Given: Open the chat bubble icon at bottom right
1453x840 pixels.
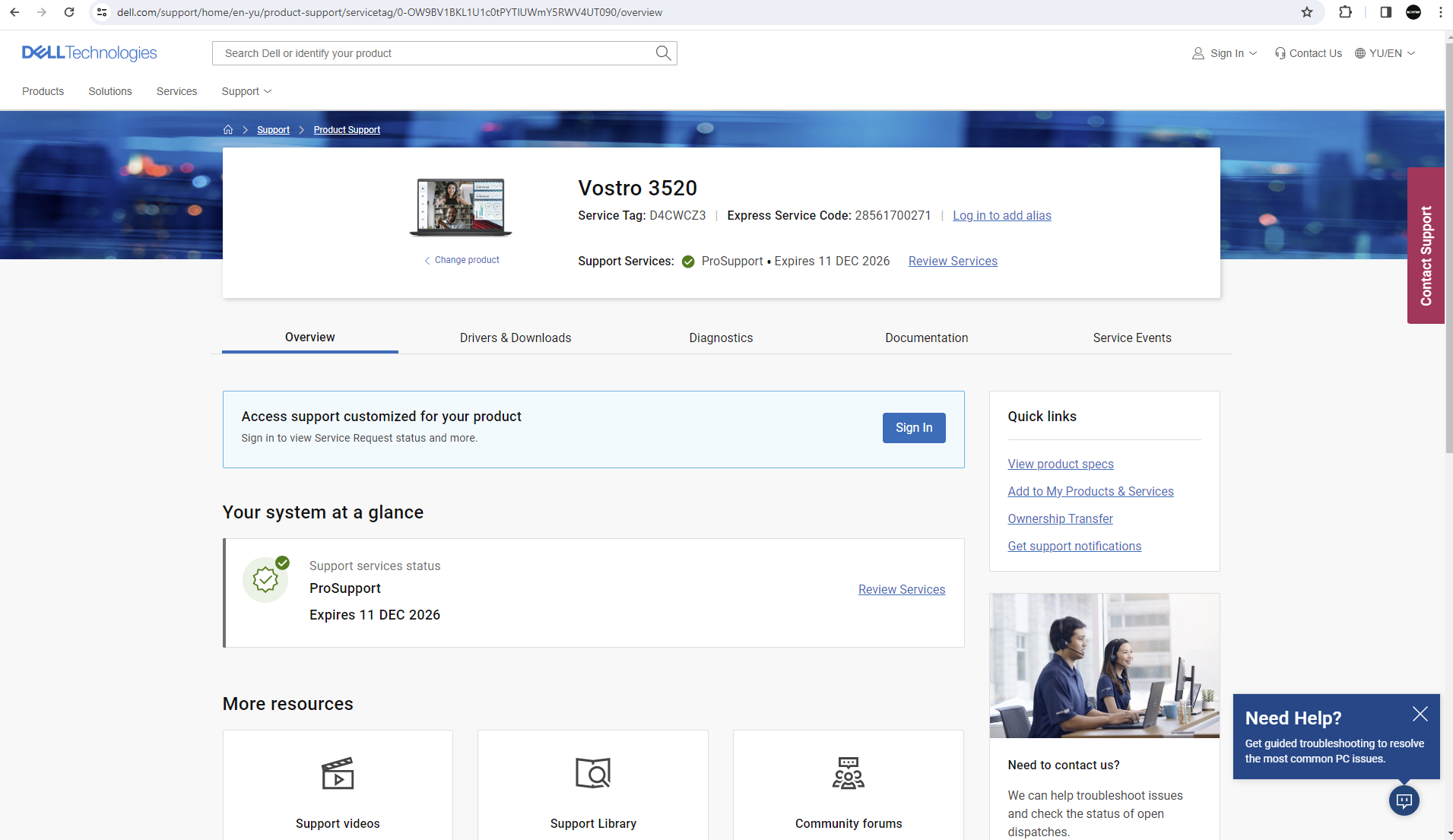Looking at the screenshot, I should 1404,800.
